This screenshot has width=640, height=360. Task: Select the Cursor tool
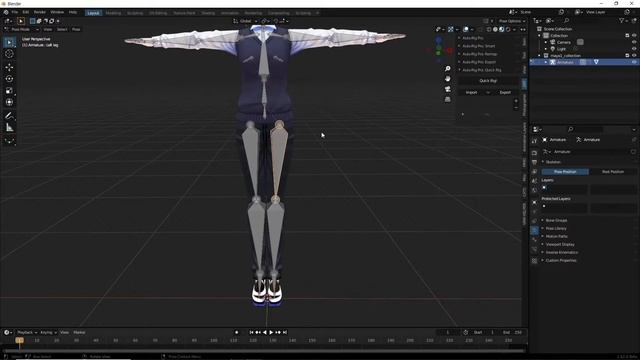coord(9,54)
